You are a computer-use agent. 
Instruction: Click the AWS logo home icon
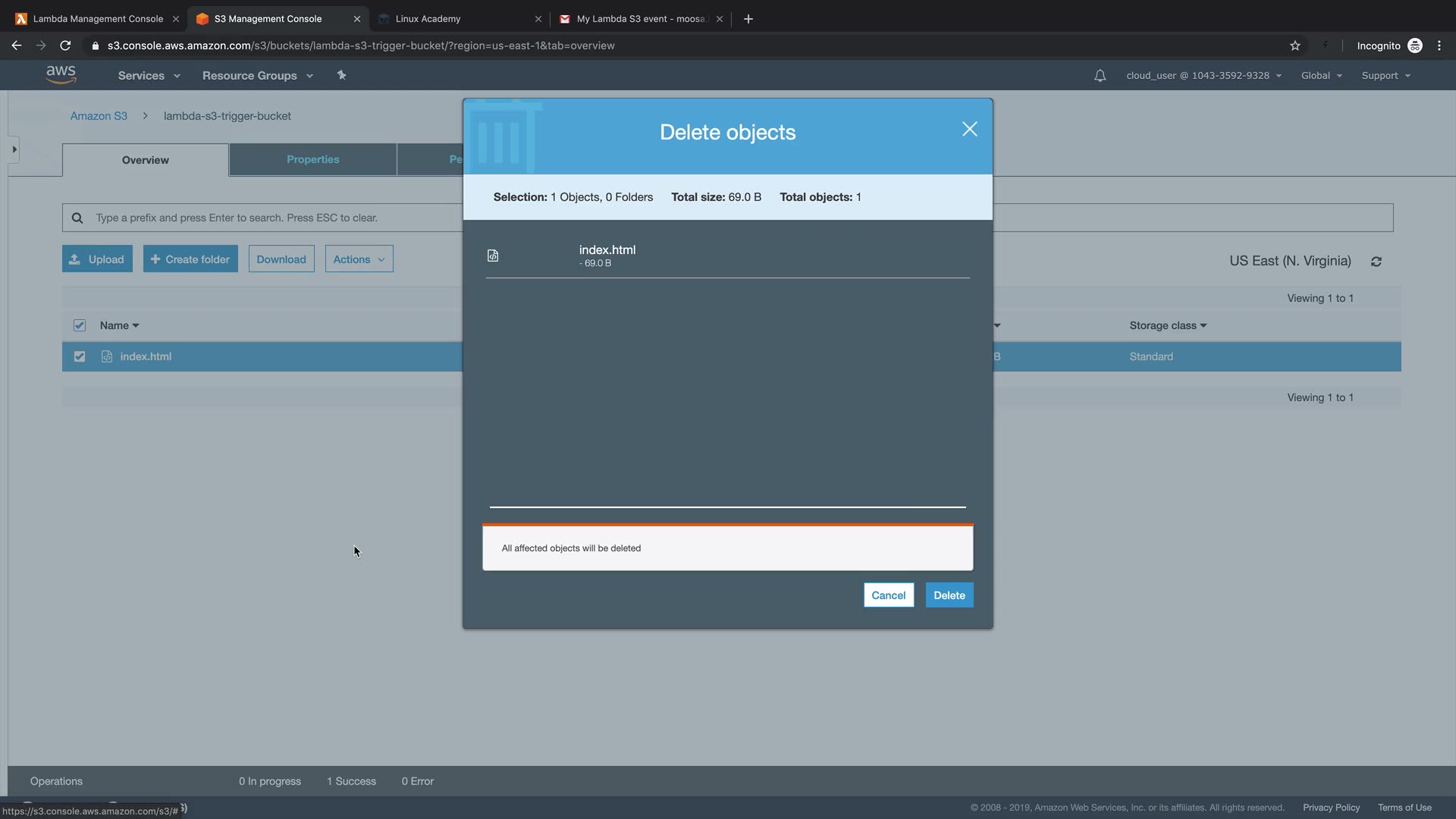pos(61,74)
